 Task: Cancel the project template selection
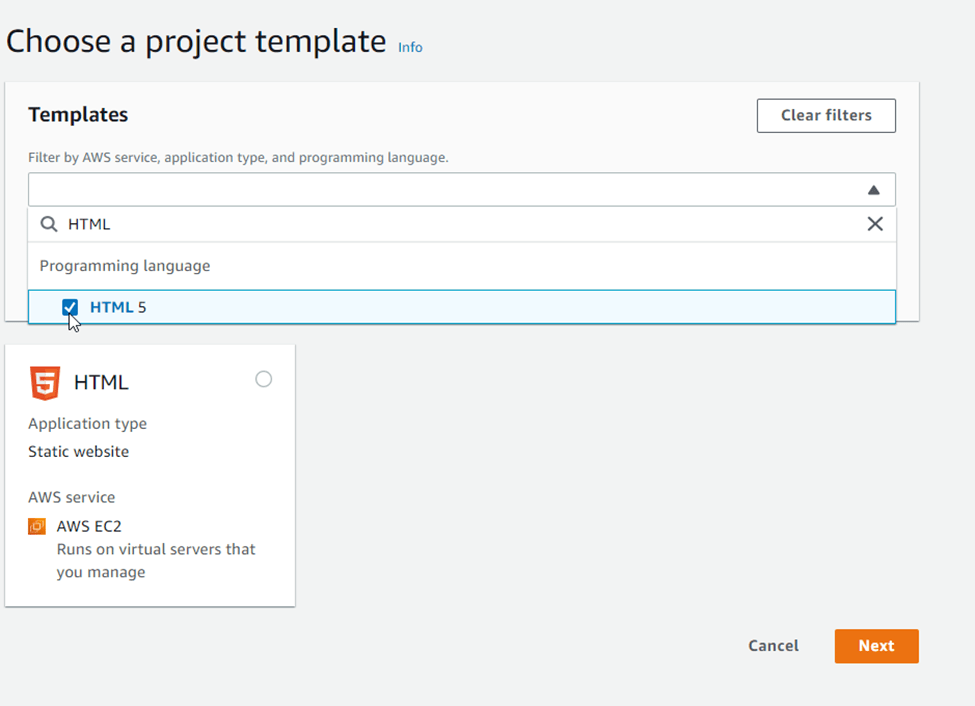[x=773, y=646]
